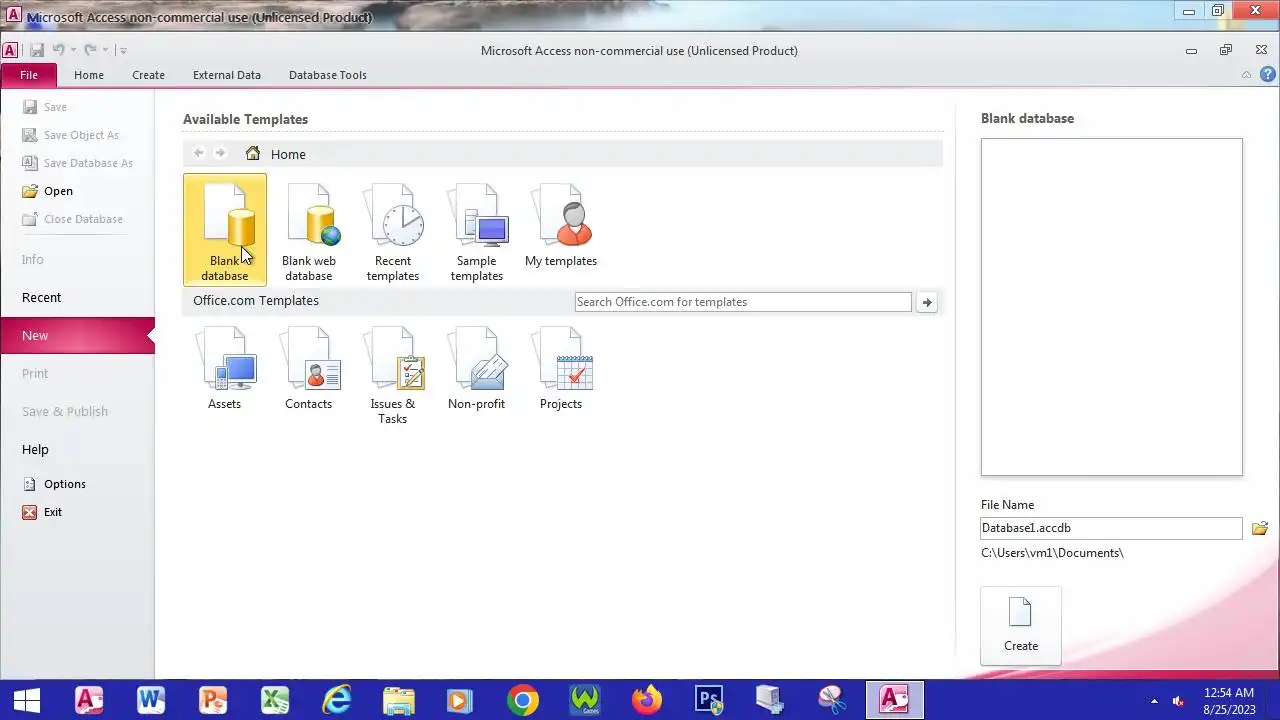1280x720 pixels.
Task: Select Info in the backstage menu
Action: click(x=77, y=260)
